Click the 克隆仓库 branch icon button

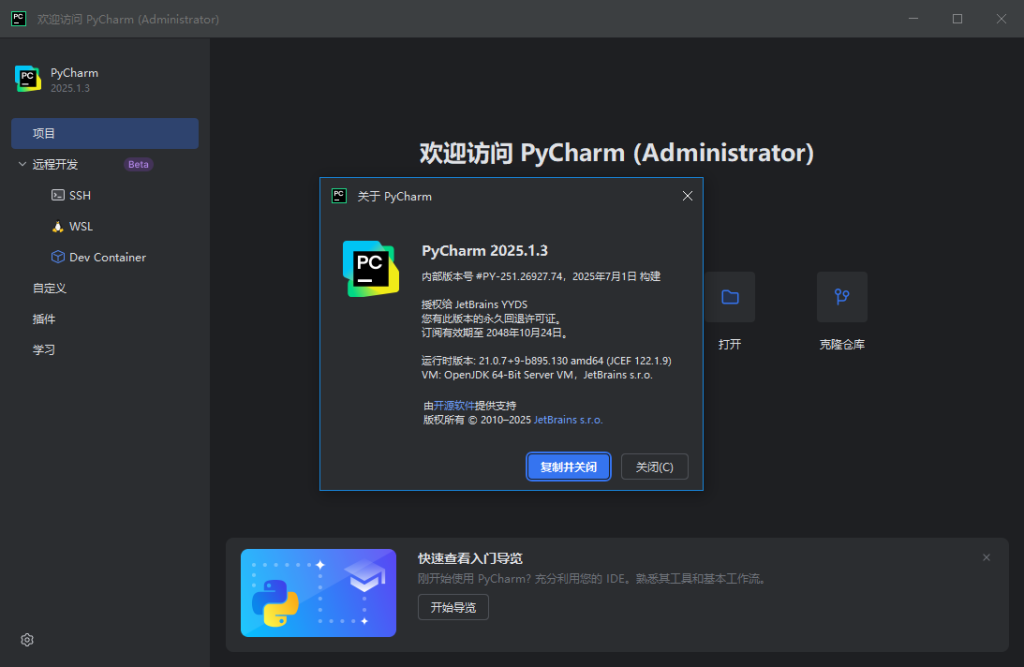842,297
